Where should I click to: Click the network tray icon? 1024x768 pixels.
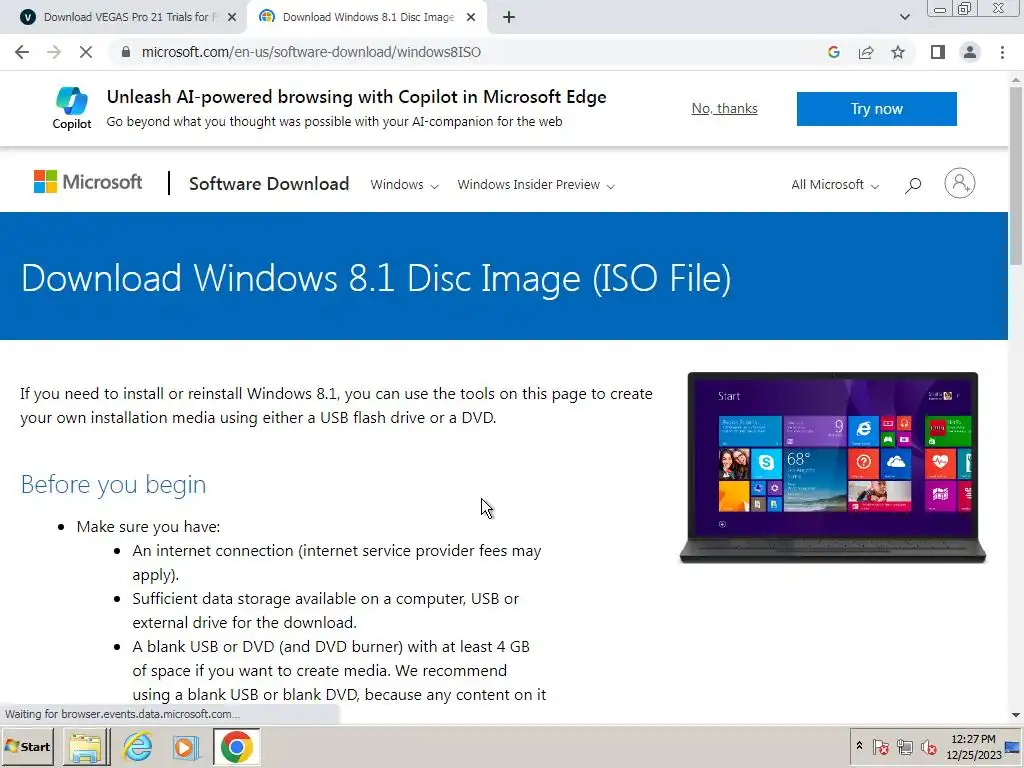(x=904, y=746)
